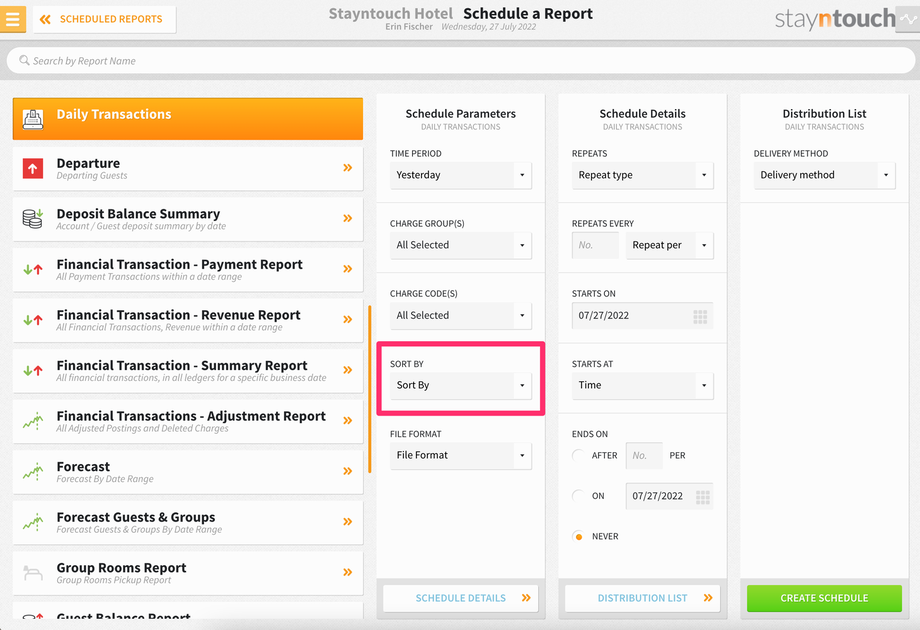Click the Ends After number field
Image resolution: width=920 pixels, height=630 pixels.
click(644, 455)
